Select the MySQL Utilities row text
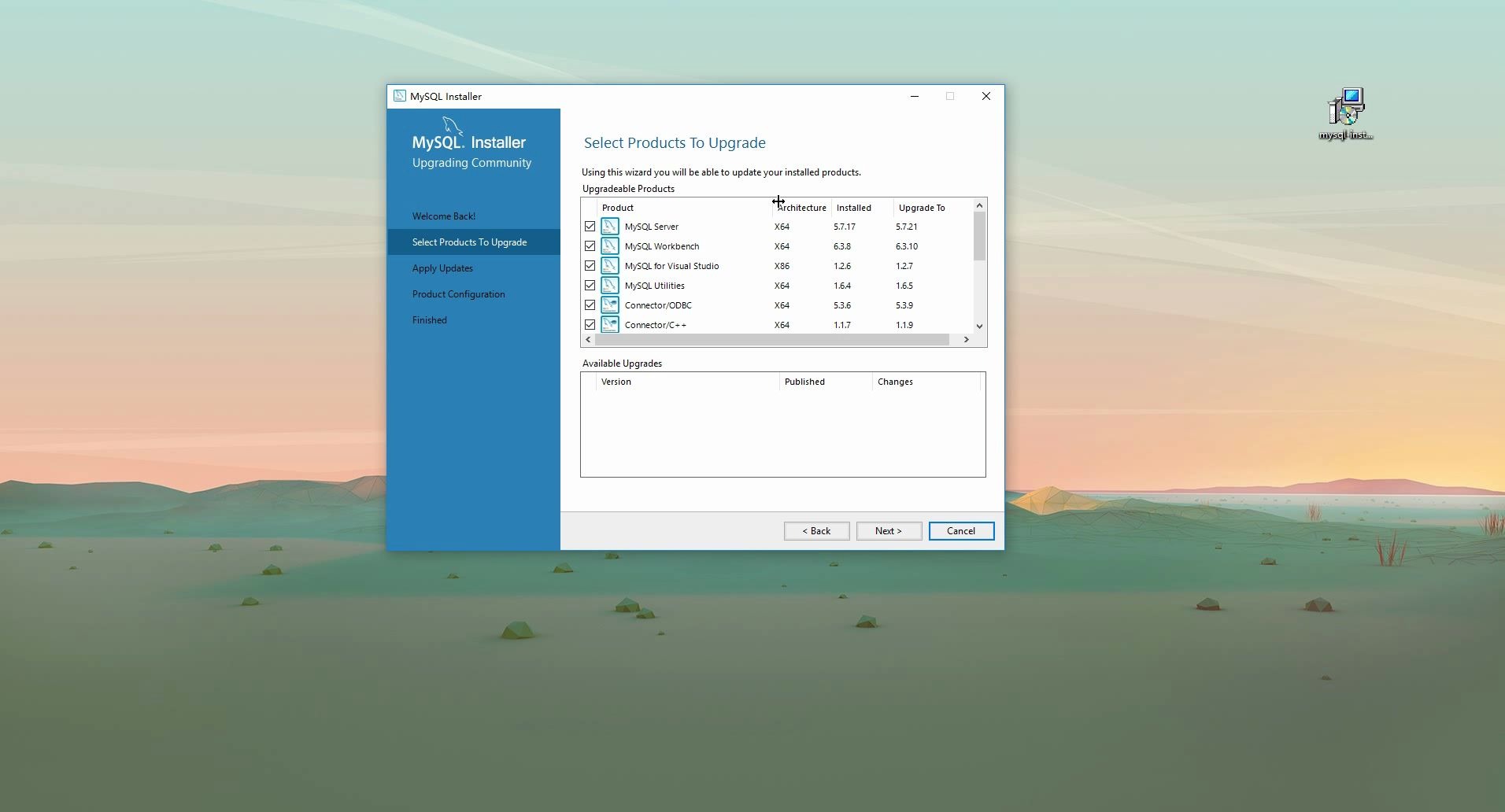1505x812 pixels. 655,286
